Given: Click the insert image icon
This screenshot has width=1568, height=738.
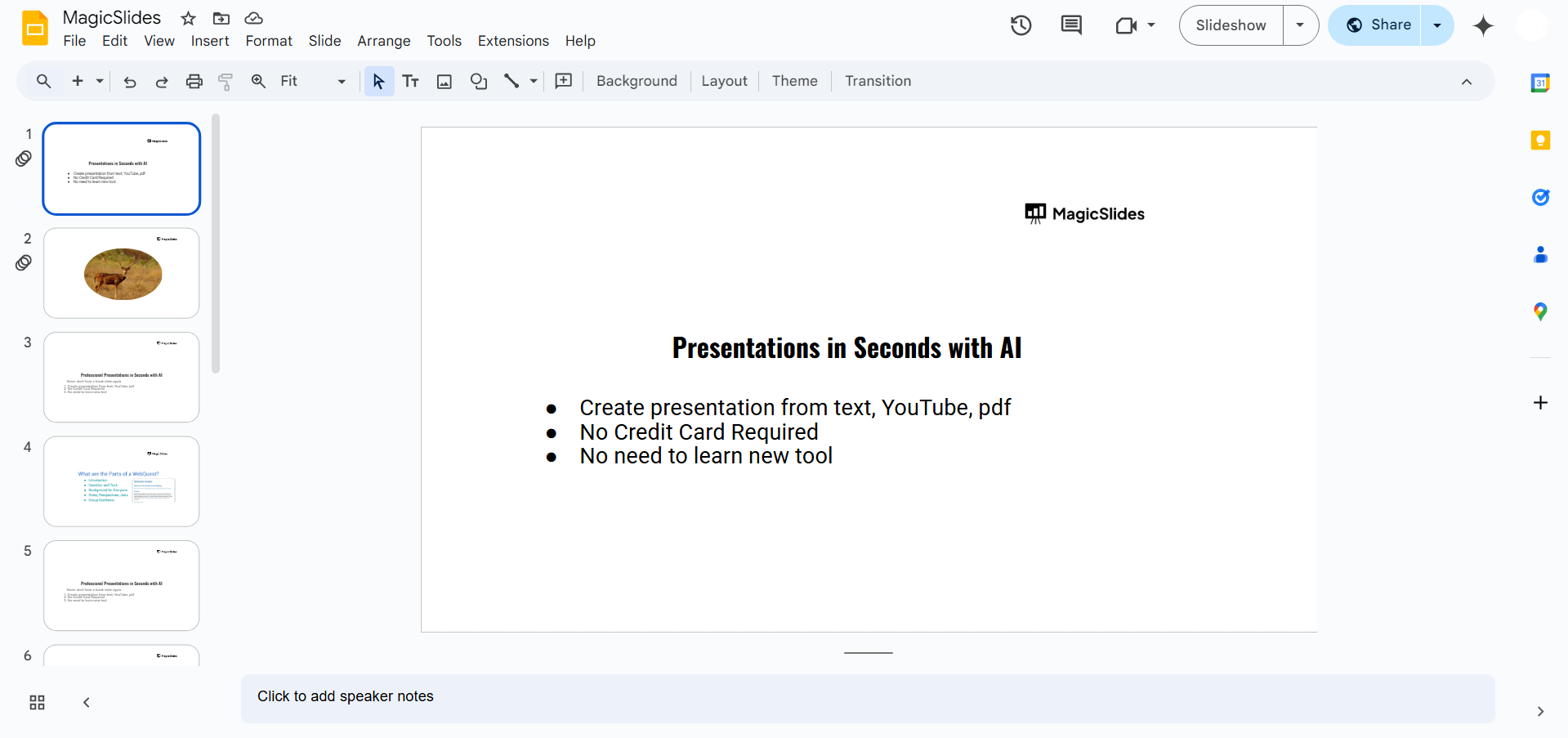Looking at the screenshot, I should [444, 81].
